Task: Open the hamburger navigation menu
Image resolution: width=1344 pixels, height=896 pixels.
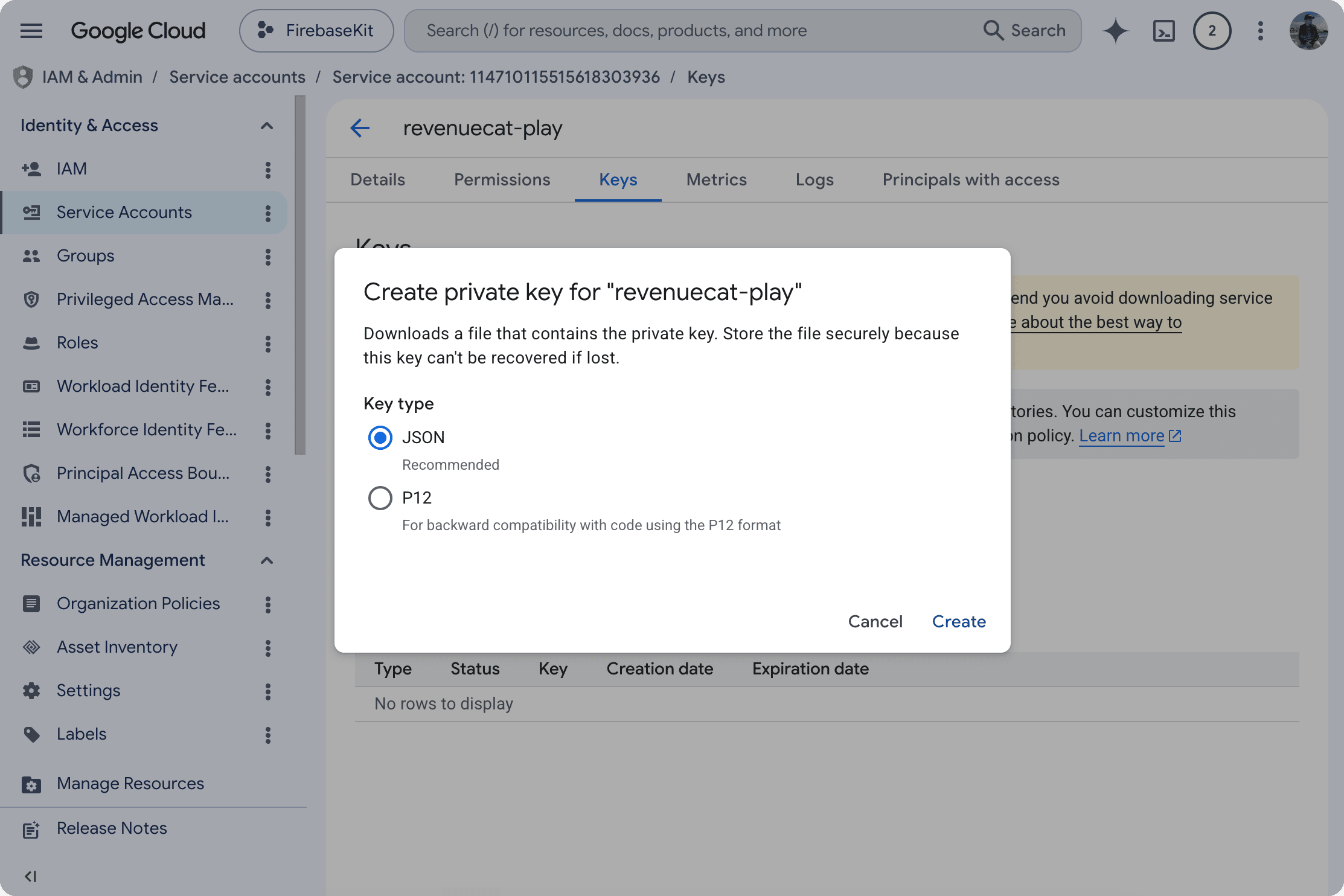Action: (31, 31)
